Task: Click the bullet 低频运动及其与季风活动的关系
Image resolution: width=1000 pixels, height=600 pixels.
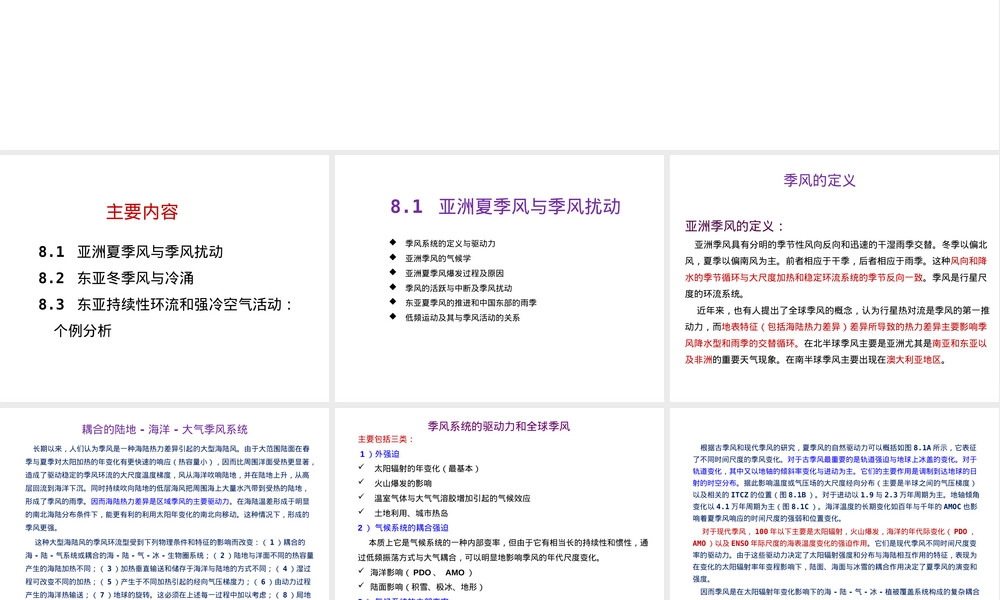Action: pyautogui.click(x=462, y=318)
